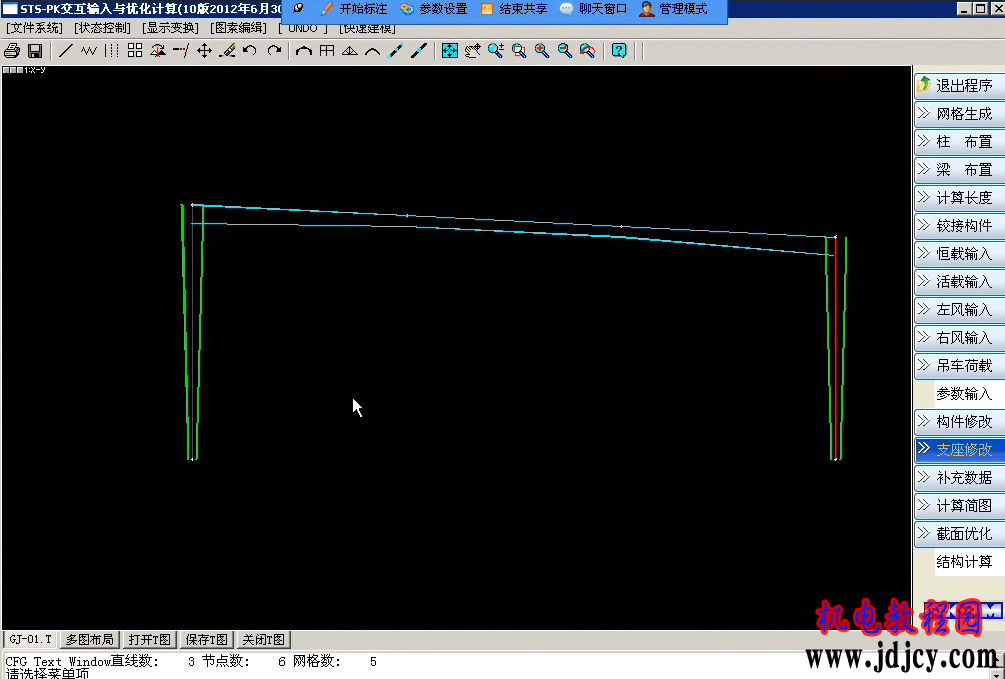Expand the 构件修改 side menu
1005x679 pixels.
point(959,422)
